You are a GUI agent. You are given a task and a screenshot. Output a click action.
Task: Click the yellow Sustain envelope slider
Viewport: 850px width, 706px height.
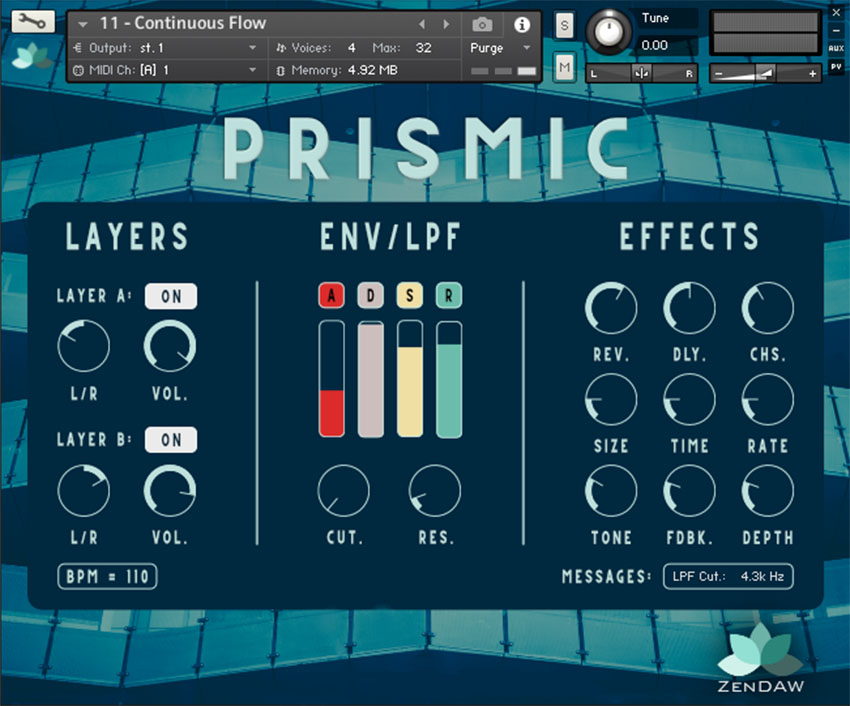(x=409, y=379)
